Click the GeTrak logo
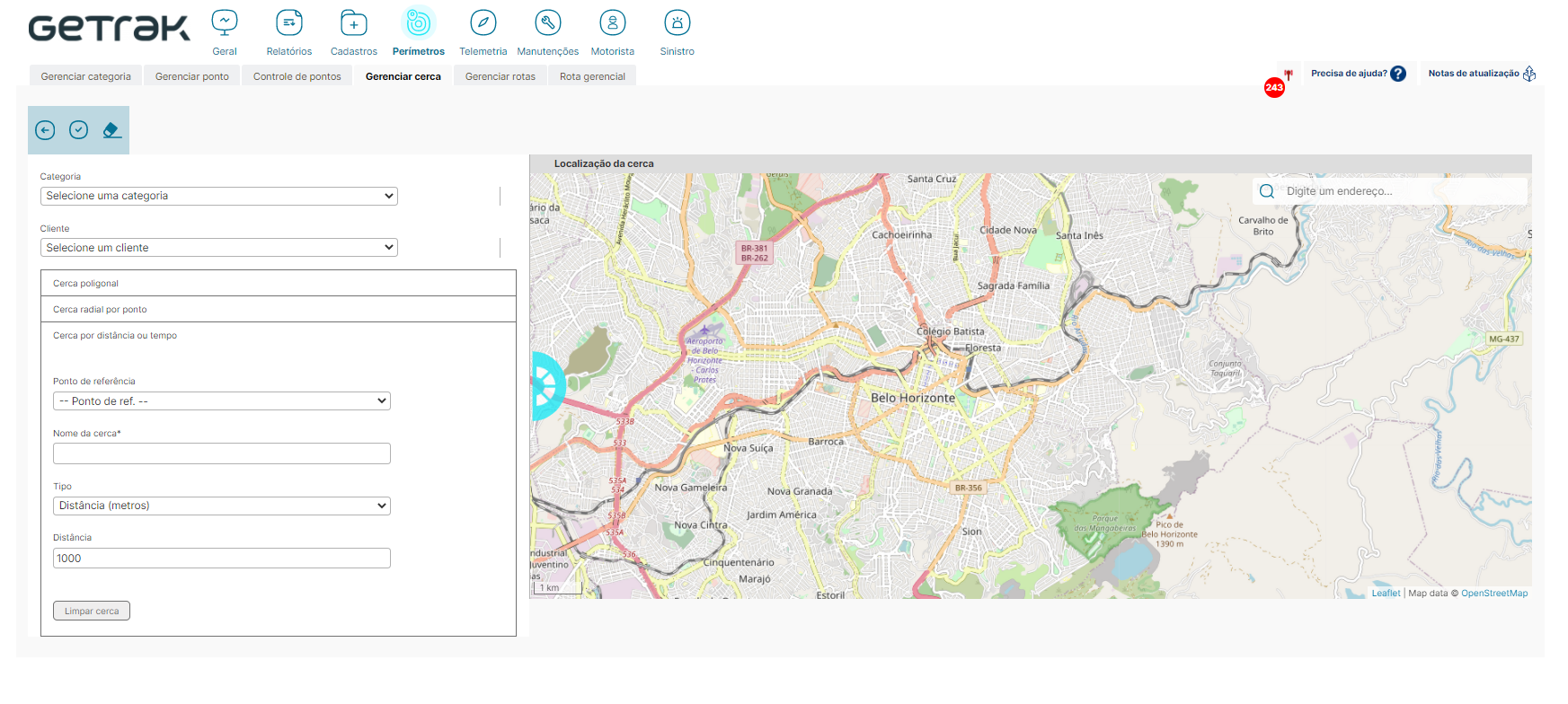The height and width of the screenshot is (704, 1568). pyautogui.click(x=109, y=28)
